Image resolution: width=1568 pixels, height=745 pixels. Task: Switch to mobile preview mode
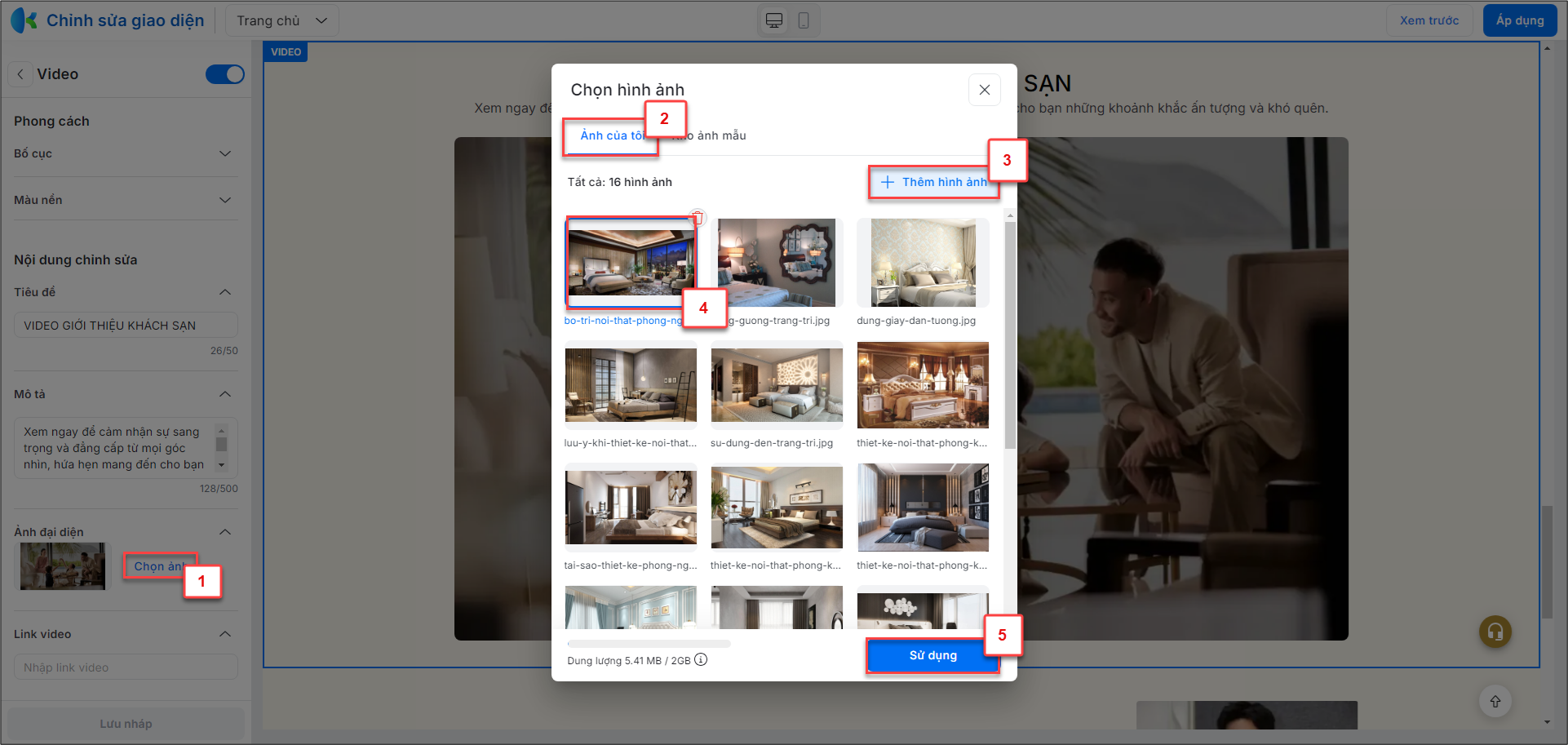click(x=804, y=20)
